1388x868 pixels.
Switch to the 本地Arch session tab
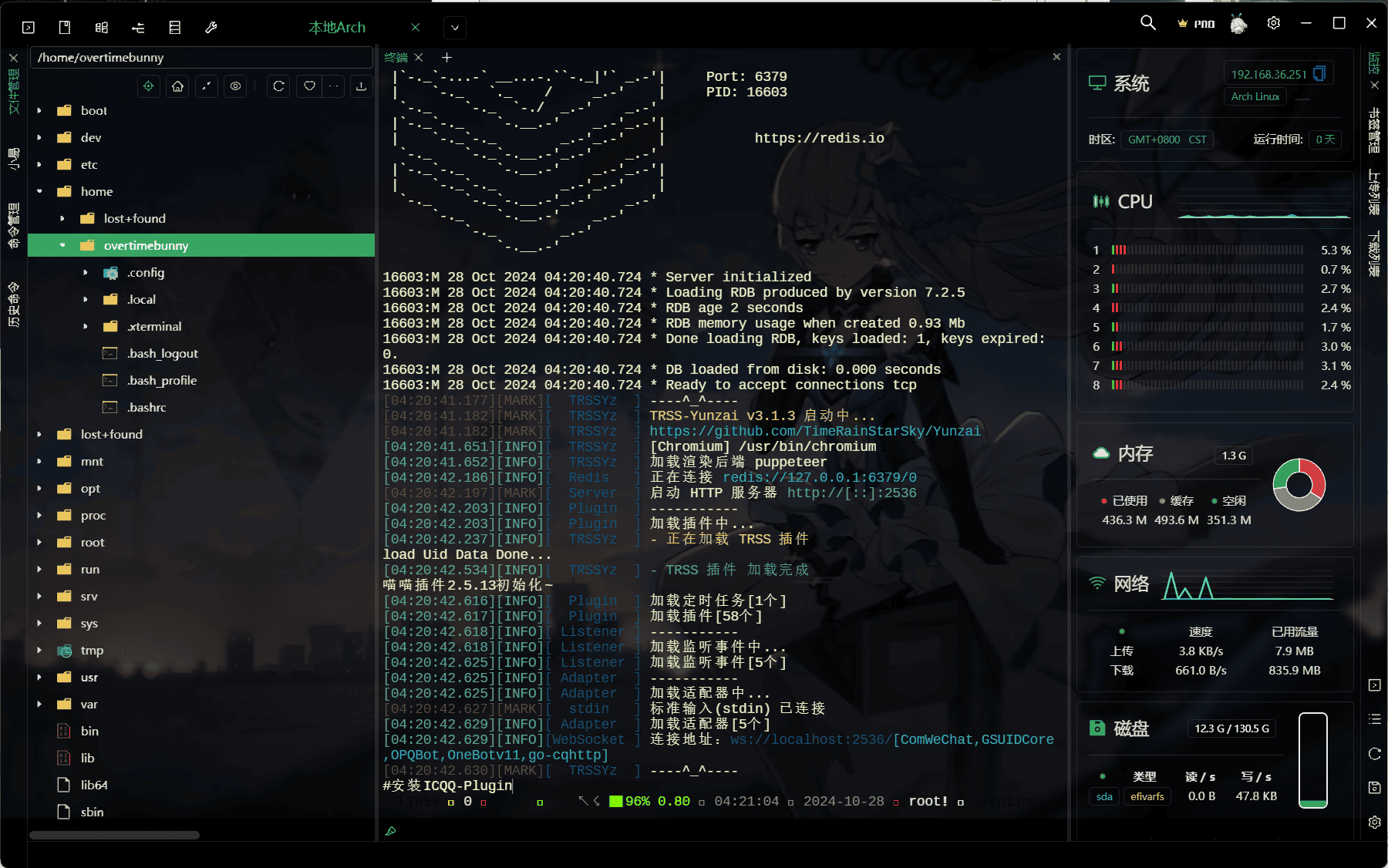[x=337, y=28]
